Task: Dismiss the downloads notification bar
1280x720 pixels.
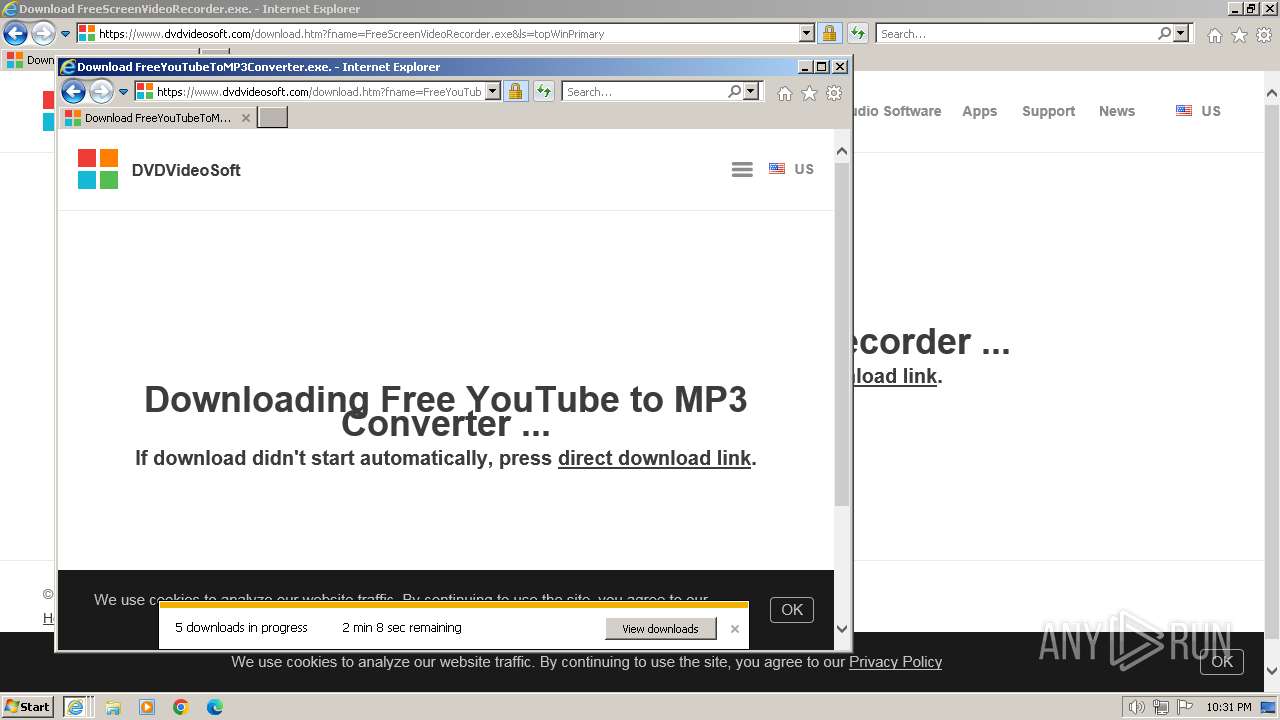Action: point(735,629)
